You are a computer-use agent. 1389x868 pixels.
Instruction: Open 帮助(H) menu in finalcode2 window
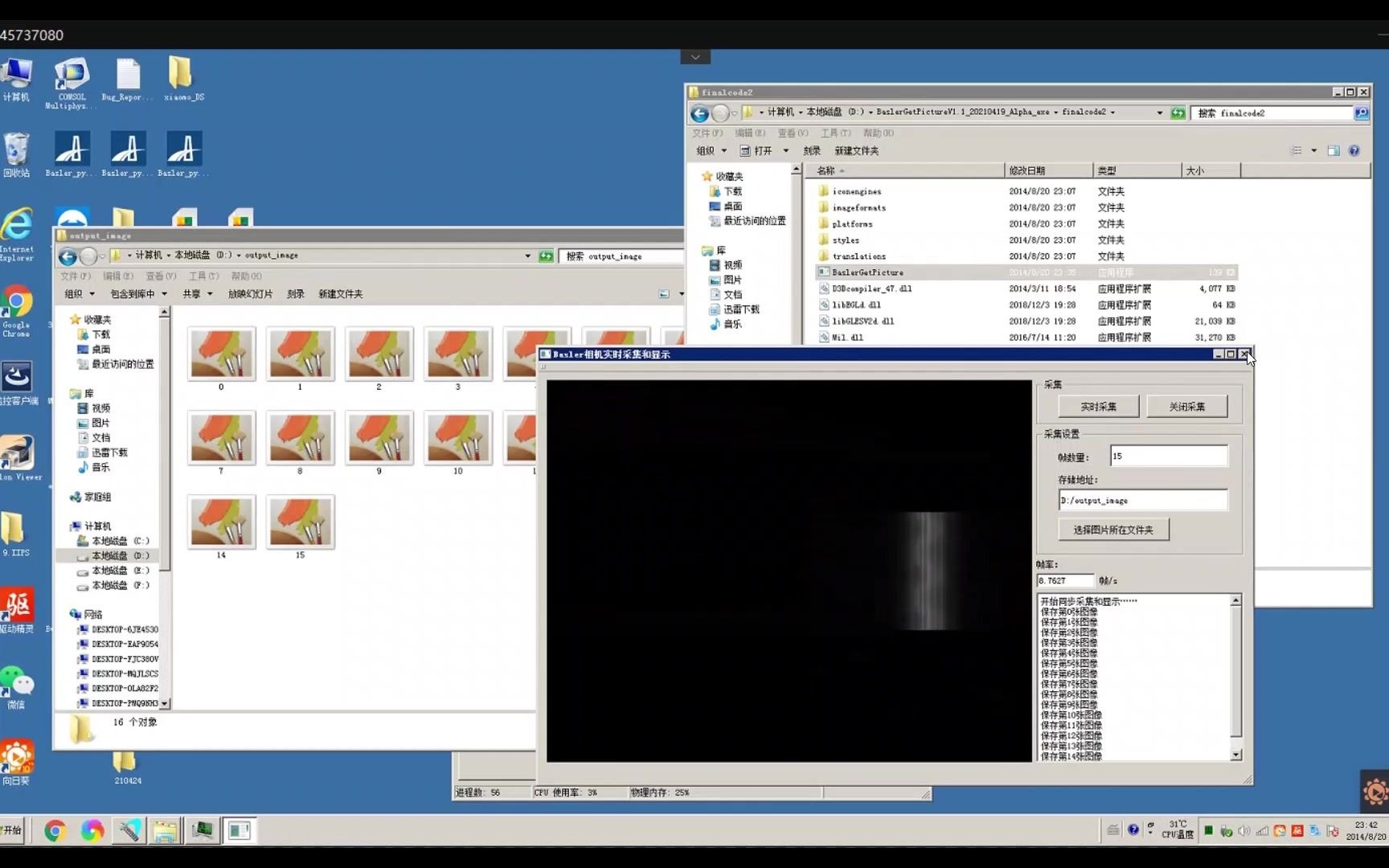point(879,133)
